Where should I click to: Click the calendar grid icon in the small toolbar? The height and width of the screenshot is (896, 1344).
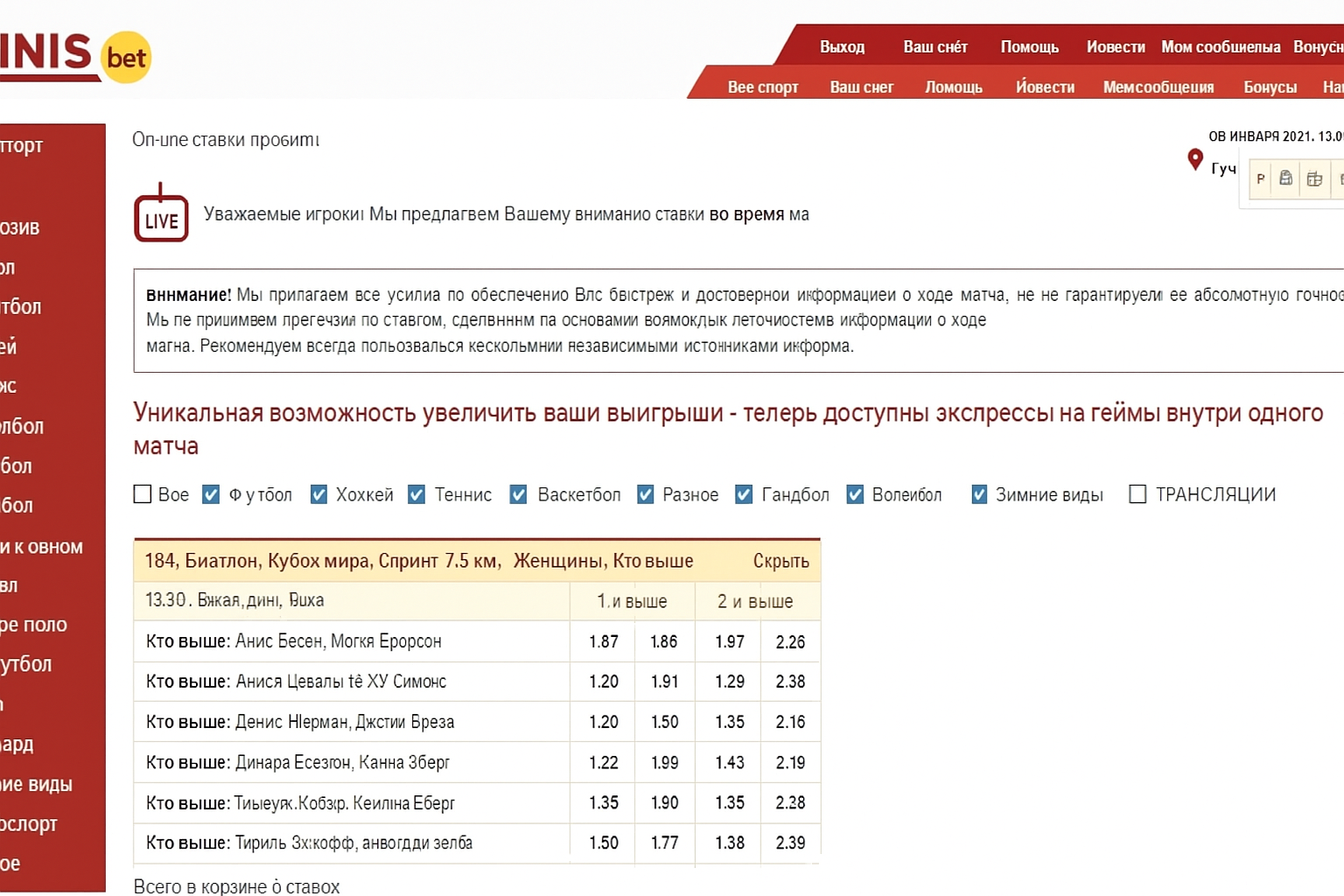coord(1313,179)
